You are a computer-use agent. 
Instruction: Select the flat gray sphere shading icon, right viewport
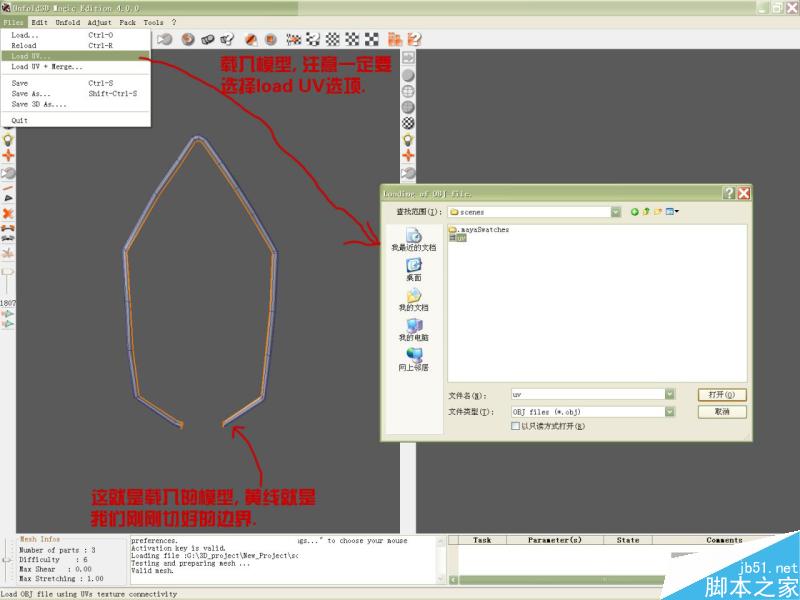(408, 76)
